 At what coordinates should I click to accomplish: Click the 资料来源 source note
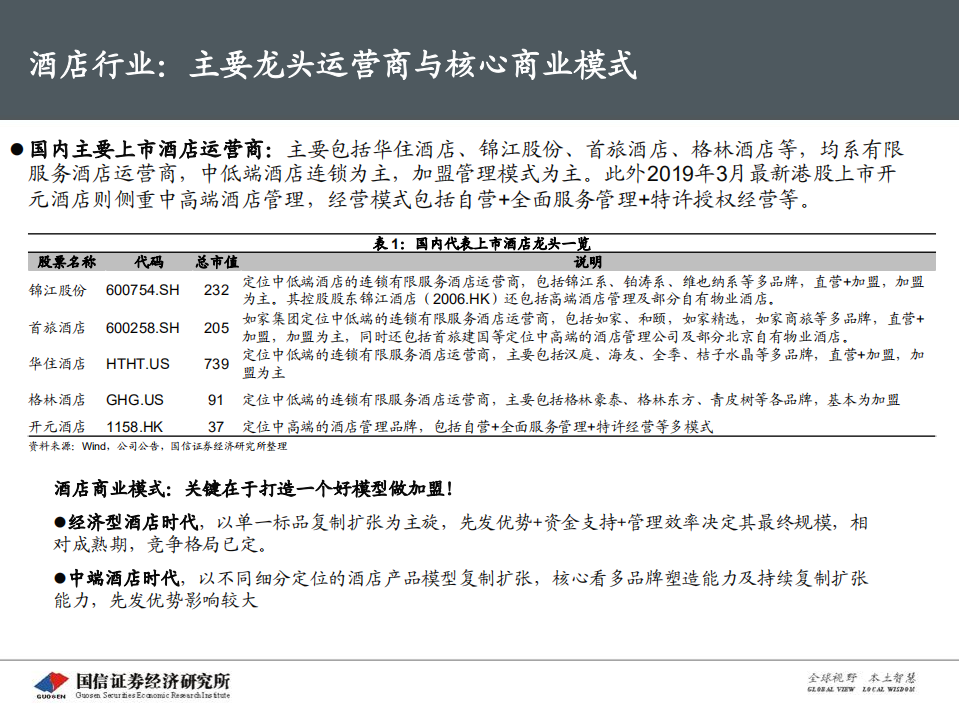pyautogui.click(x=160, y=448)
